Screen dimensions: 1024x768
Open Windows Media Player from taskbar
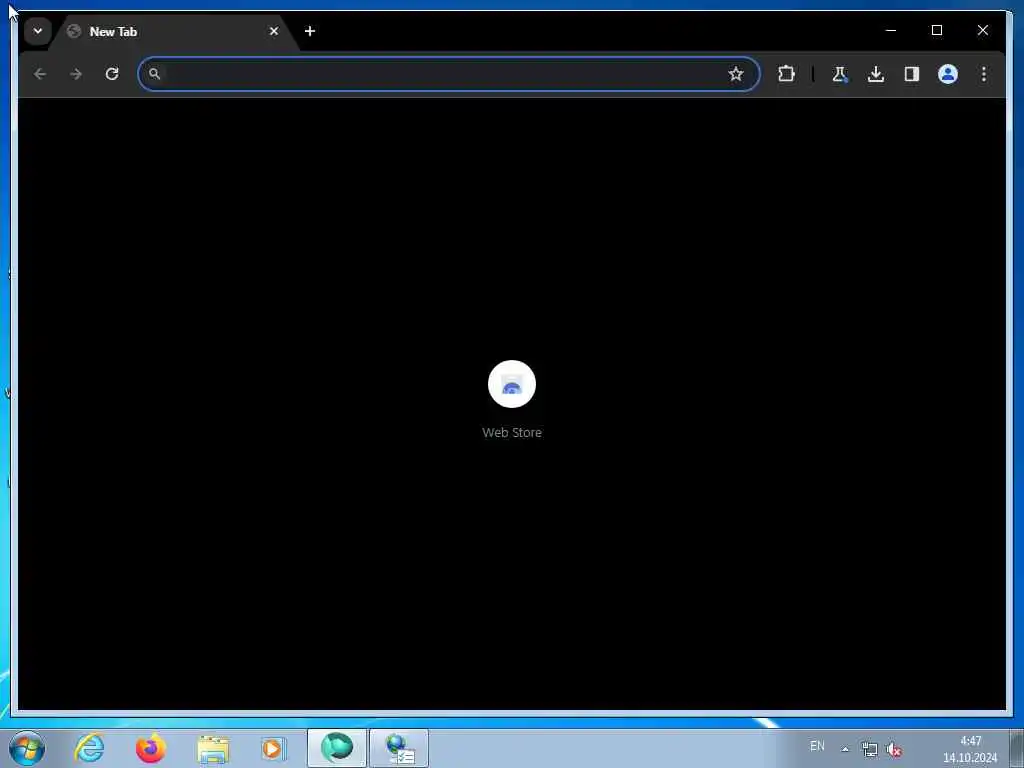click(x=273, y=748)
